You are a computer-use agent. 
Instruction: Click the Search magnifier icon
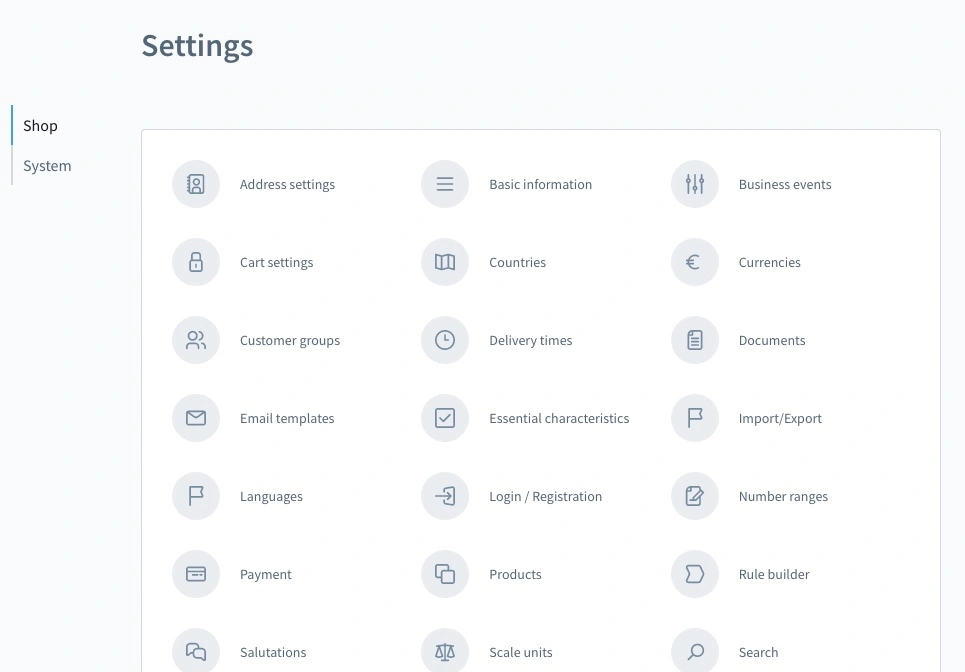pyautogui.click(x=695, y=650)
